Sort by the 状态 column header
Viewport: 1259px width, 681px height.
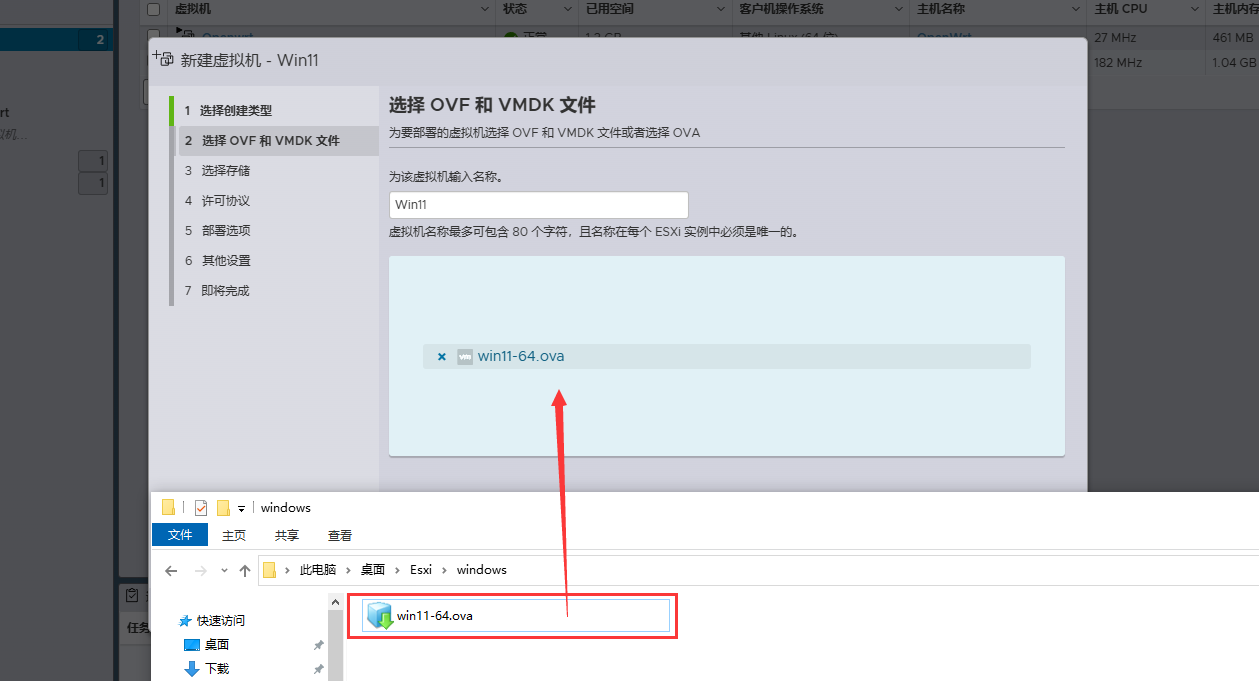[515, 9]
